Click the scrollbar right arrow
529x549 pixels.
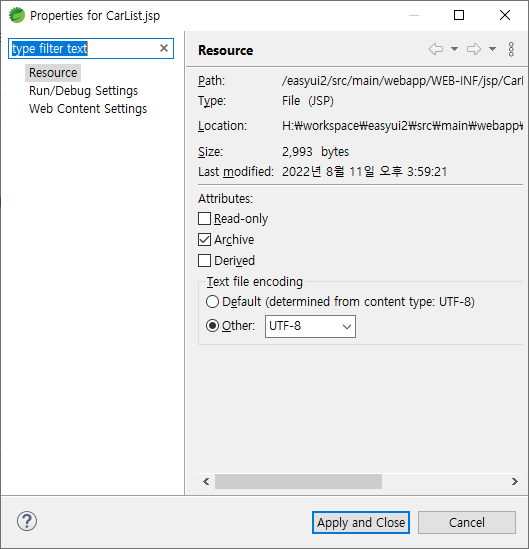515,481
